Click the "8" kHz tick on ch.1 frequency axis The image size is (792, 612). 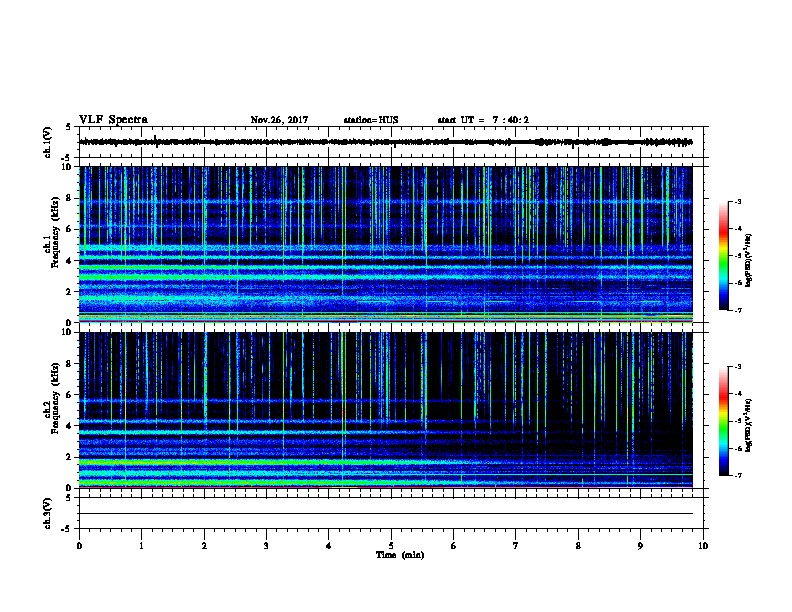click(x=70, y=198)
